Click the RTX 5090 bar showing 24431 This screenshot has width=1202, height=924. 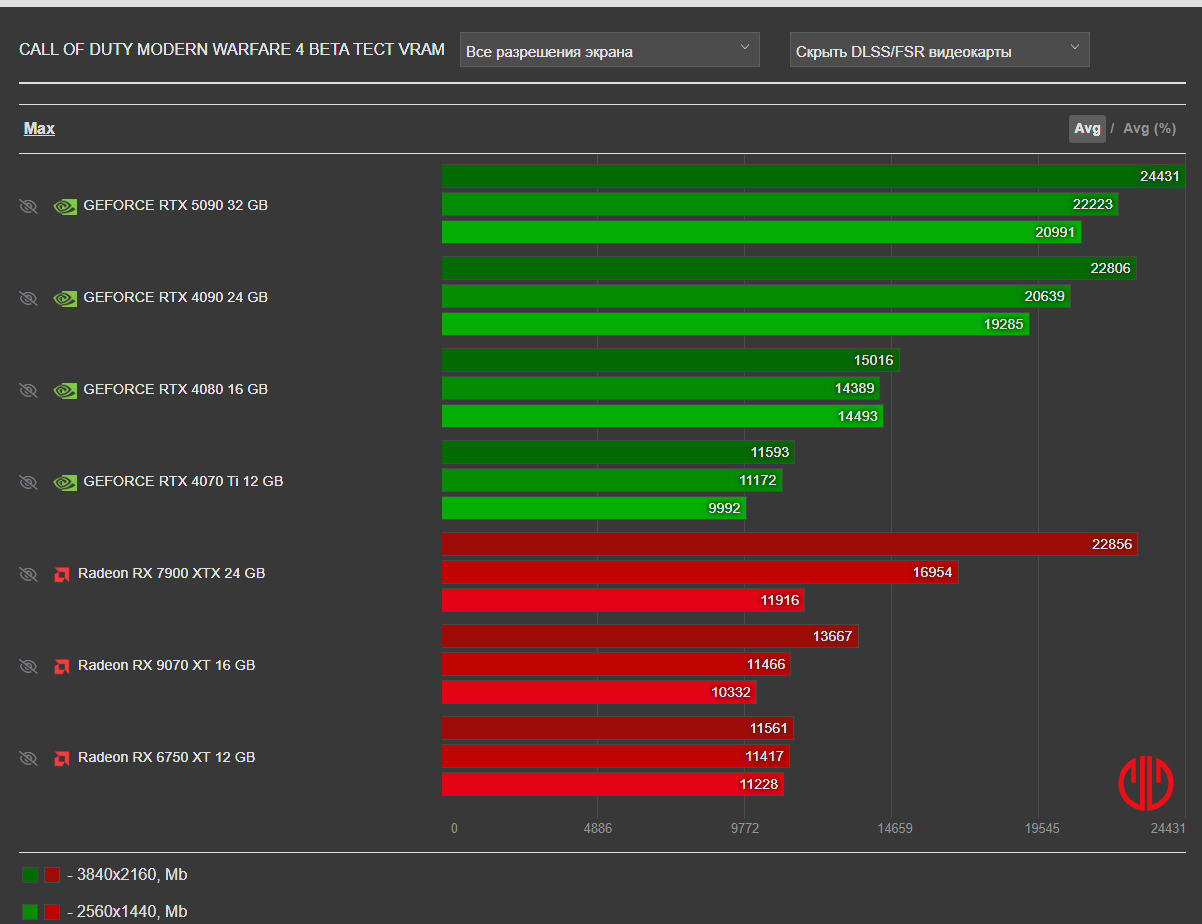[x=814, y=176]
